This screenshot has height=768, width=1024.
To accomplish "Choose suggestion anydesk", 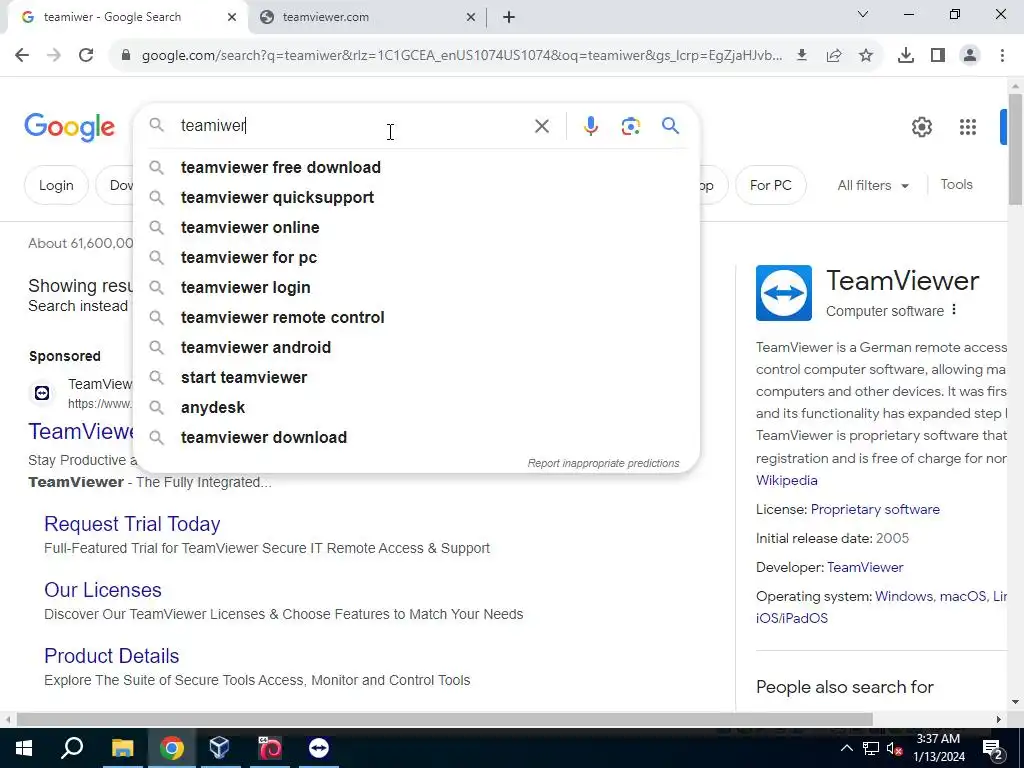I will (417, 408).
